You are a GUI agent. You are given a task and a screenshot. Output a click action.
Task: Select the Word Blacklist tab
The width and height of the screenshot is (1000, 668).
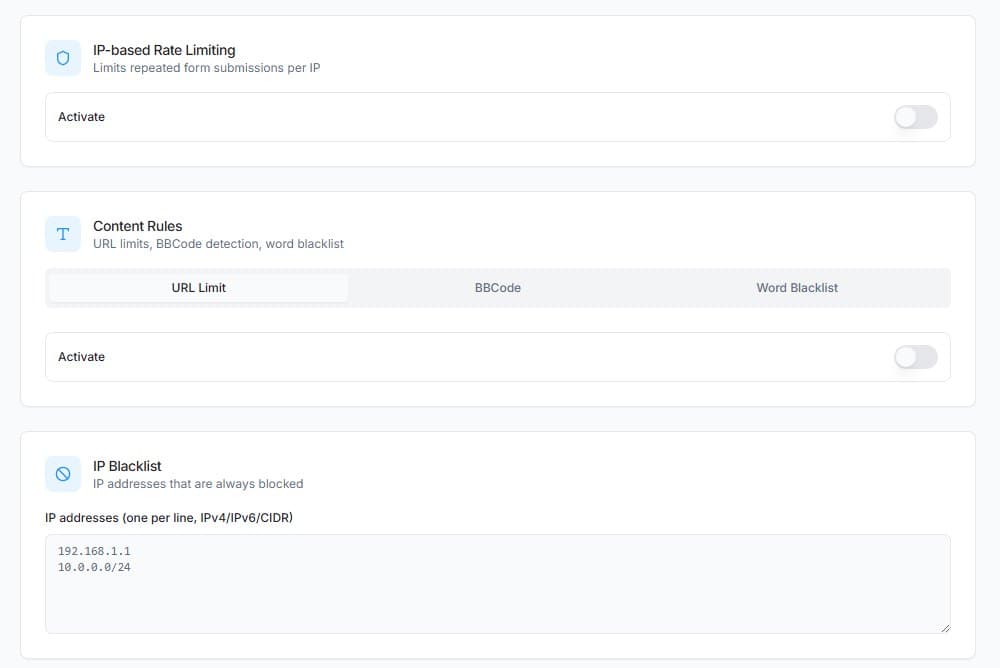point(797,288)
